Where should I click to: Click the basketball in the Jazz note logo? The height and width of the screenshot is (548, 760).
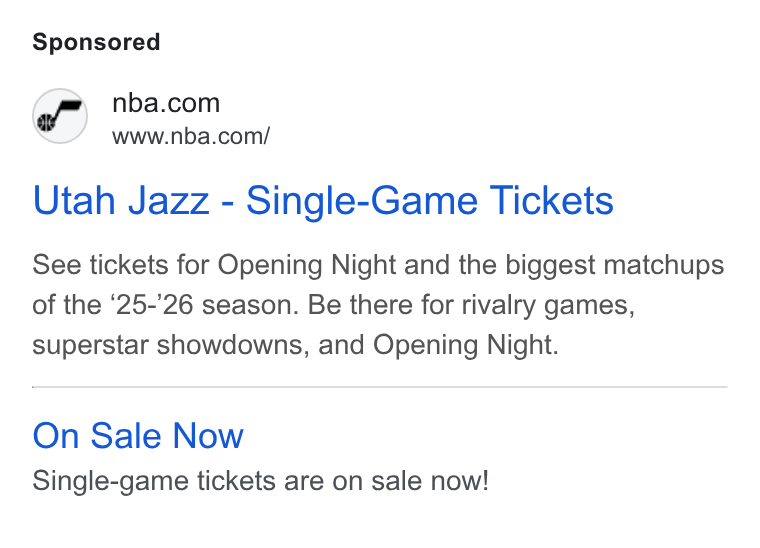(x=47, y=122)
